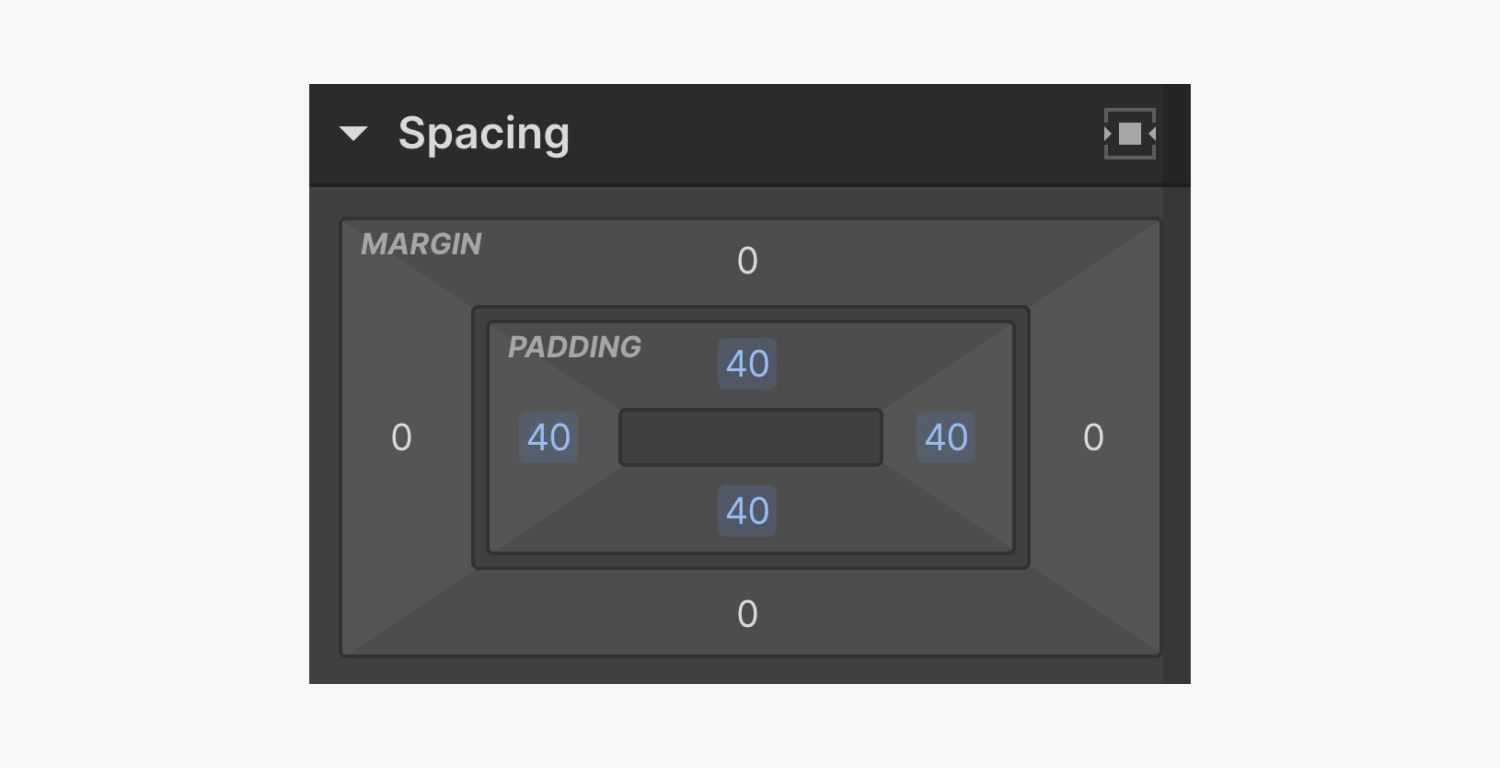1500x768 pixels.
Task: Click the top-right corner of the margin box
Action: coord(1150,229)
